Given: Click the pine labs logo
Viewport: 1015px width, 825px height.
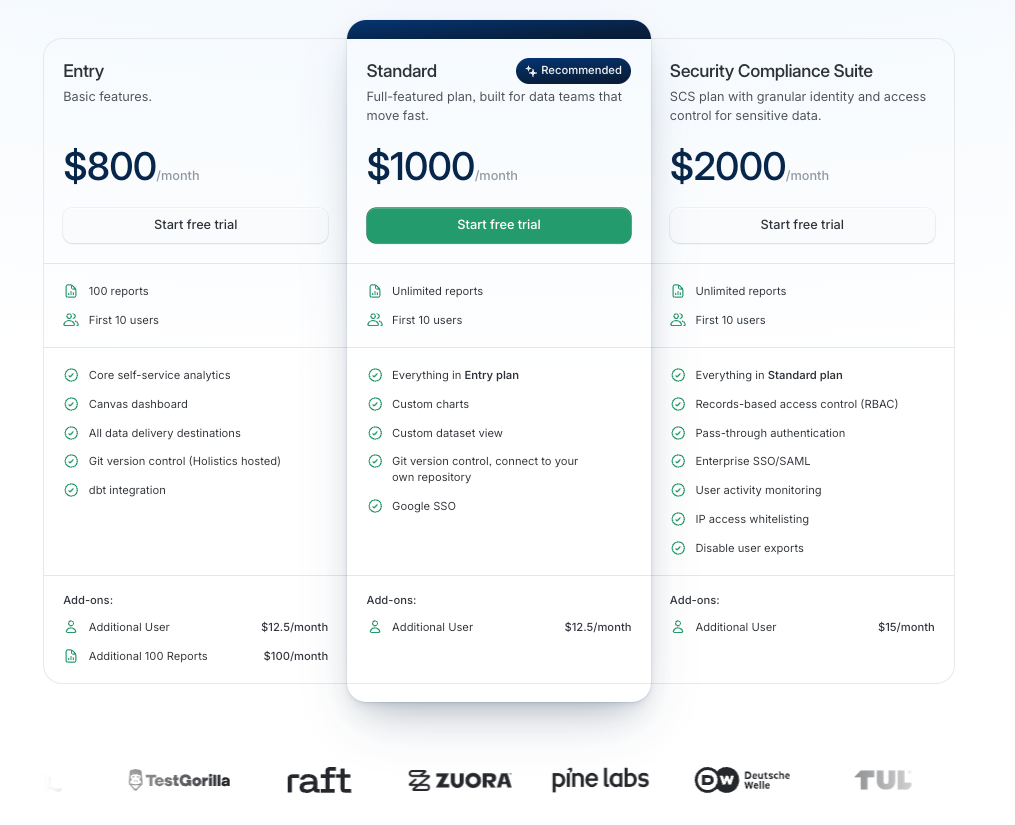Looking at the screenshot, I should (600, 780).
